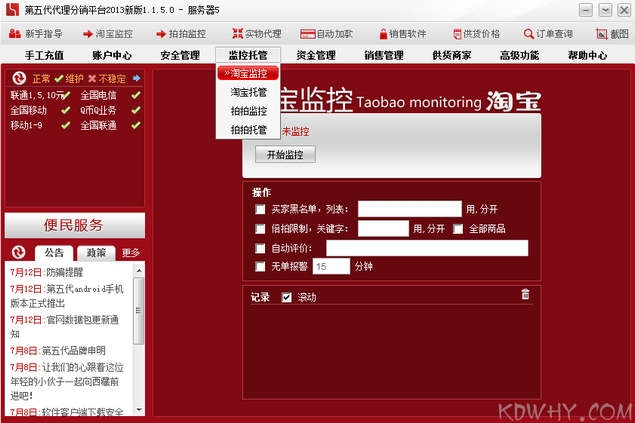This screenshot has width=635, height=423.
Task: Click the 便民服务 button
Action: (74, 225)
